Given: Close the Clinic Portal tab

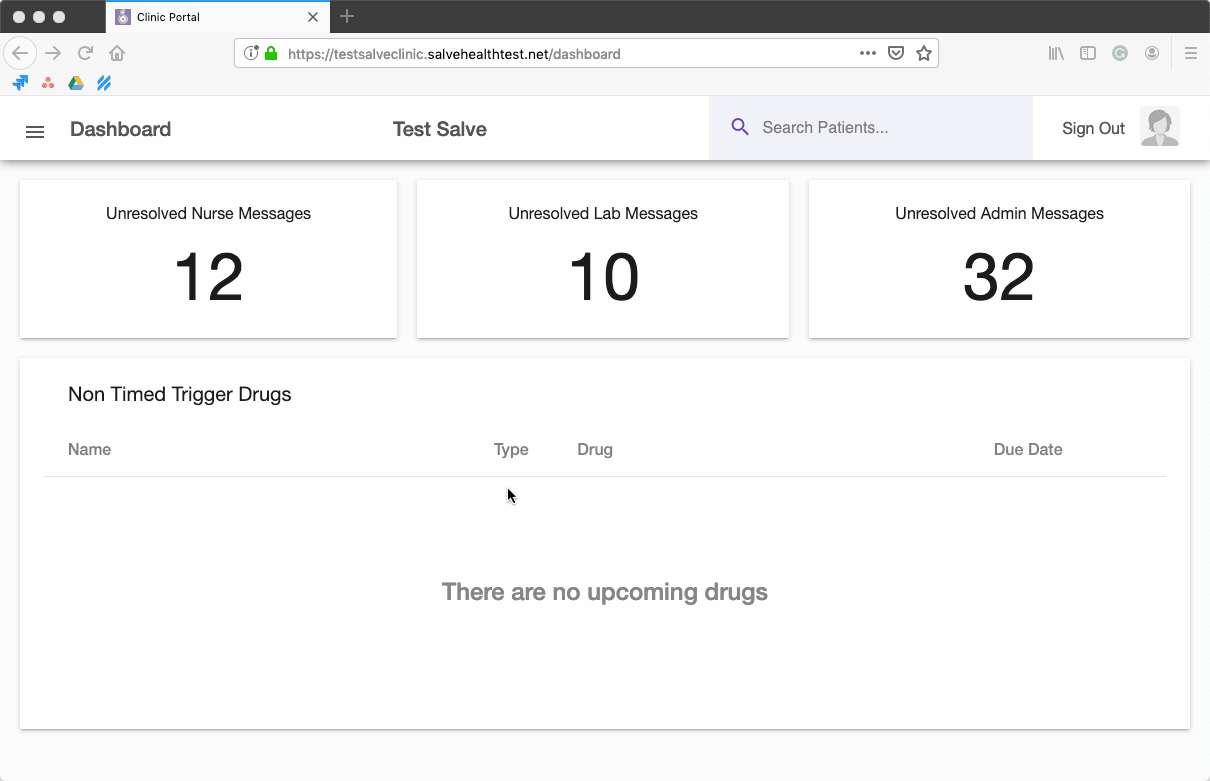Looking at the screenshot, I should point(313,17).
